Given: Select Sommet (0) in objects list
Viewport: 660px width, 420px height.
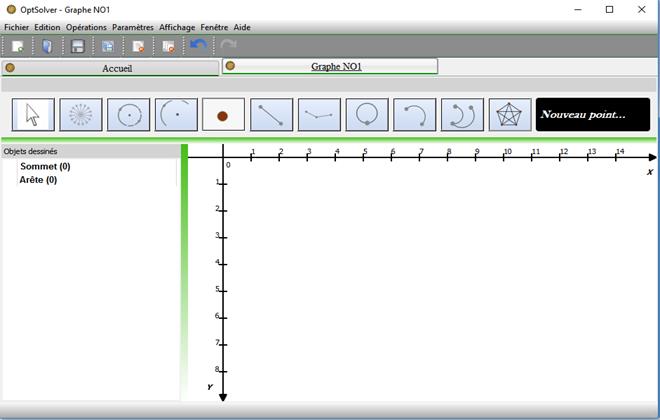Looking at the screenshot, I should pos(45,166).
